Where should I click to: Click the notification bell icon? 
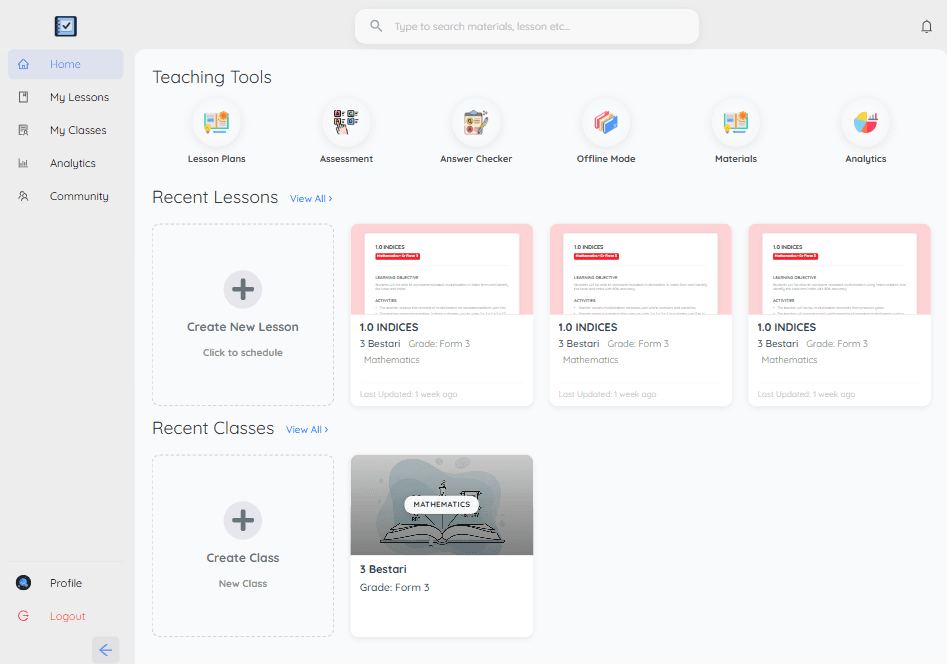point(926,27)
